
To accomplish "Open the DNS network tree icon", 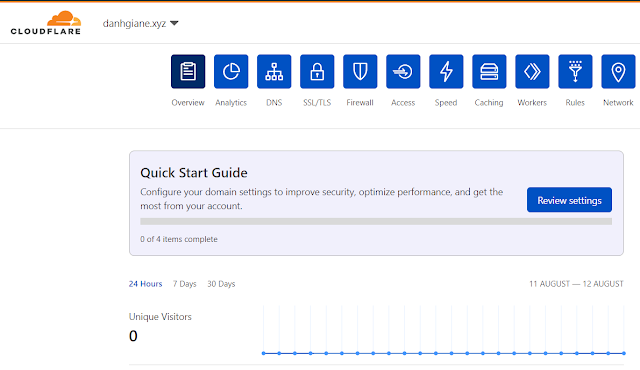I will [x=274, y=71].
